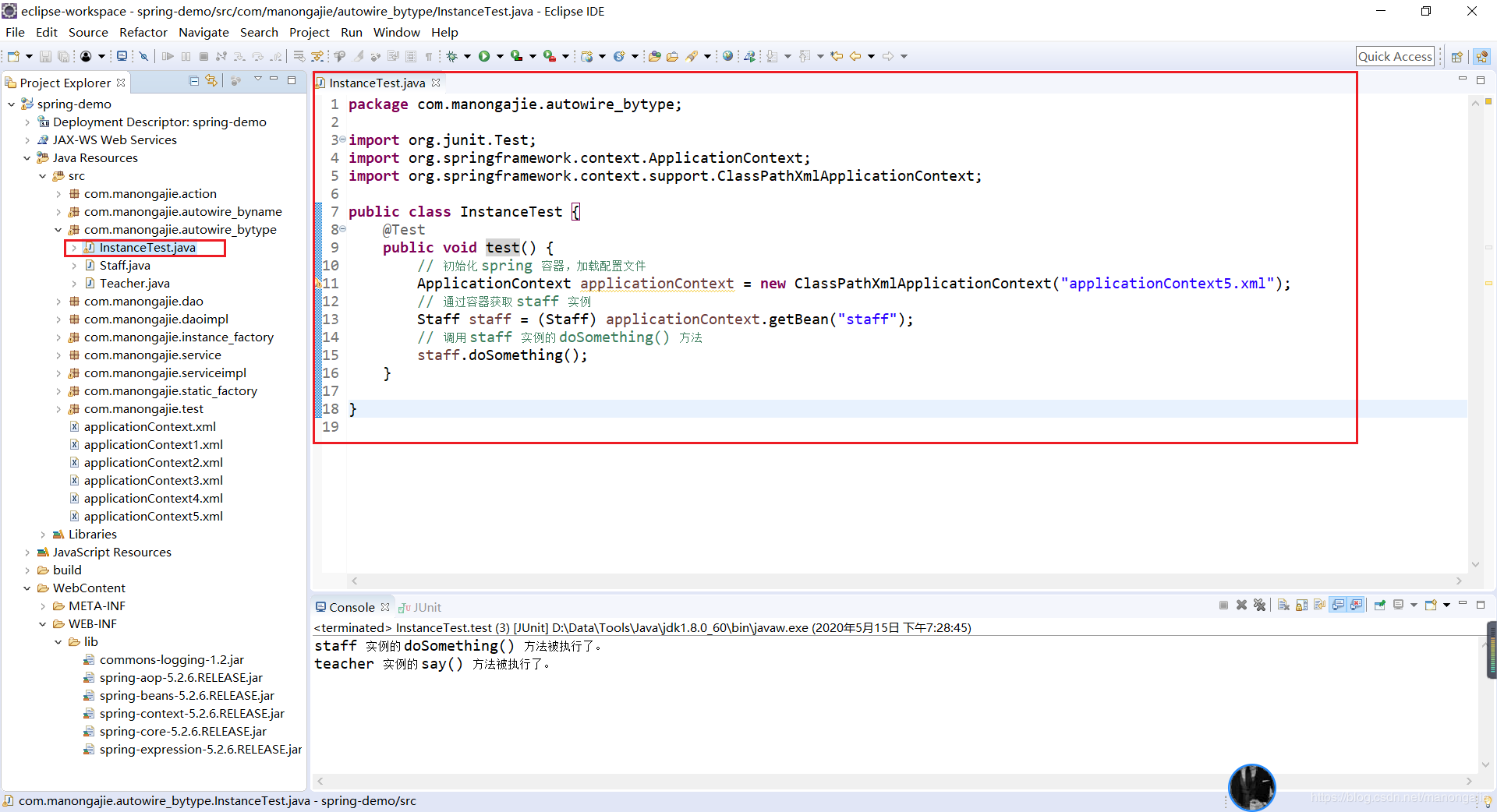Collapse the com.manongajie.autowire_bytype package

(x=58, y=229)
